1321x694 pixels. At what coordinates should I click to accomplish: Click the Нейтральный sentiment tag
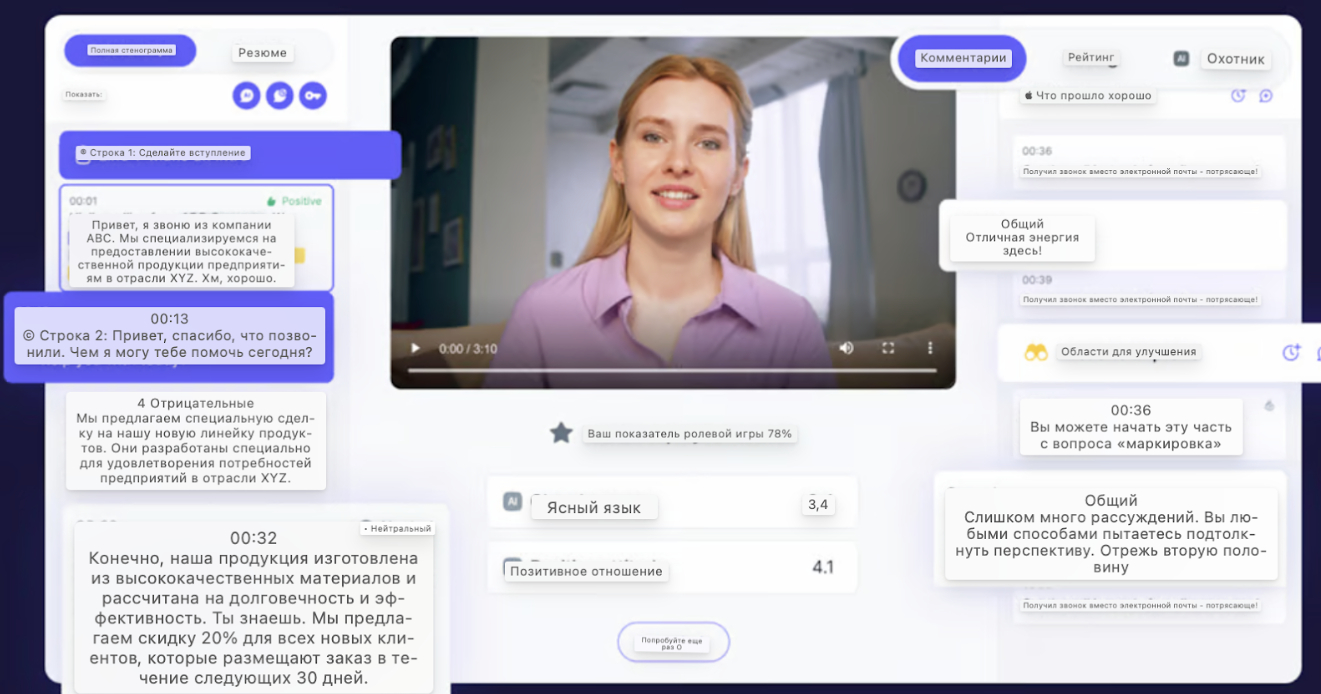(397, 528)
